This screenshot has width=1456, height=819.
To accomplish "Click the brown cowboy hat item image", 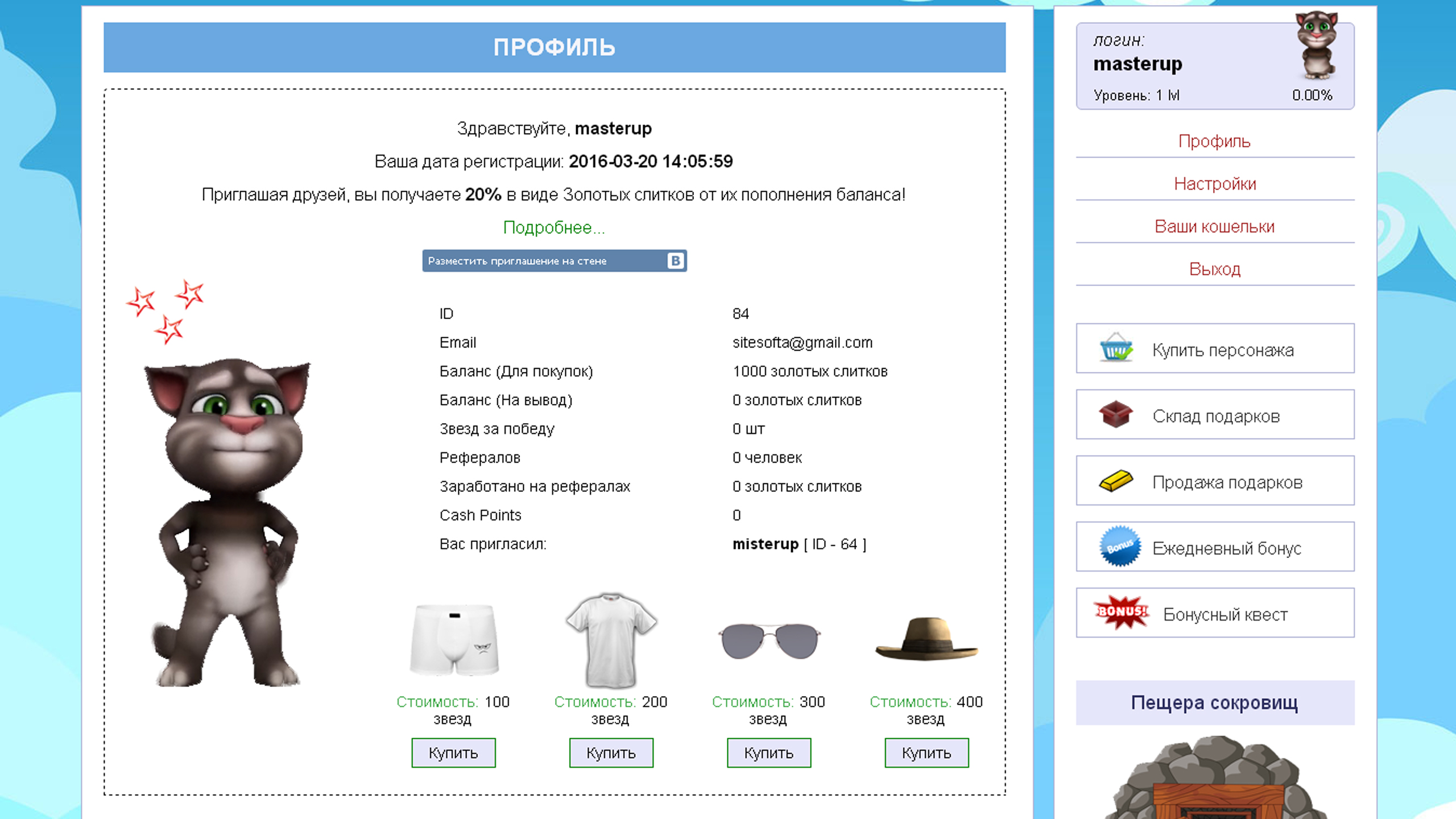I will pyautogui.click(x=926, y=639).
